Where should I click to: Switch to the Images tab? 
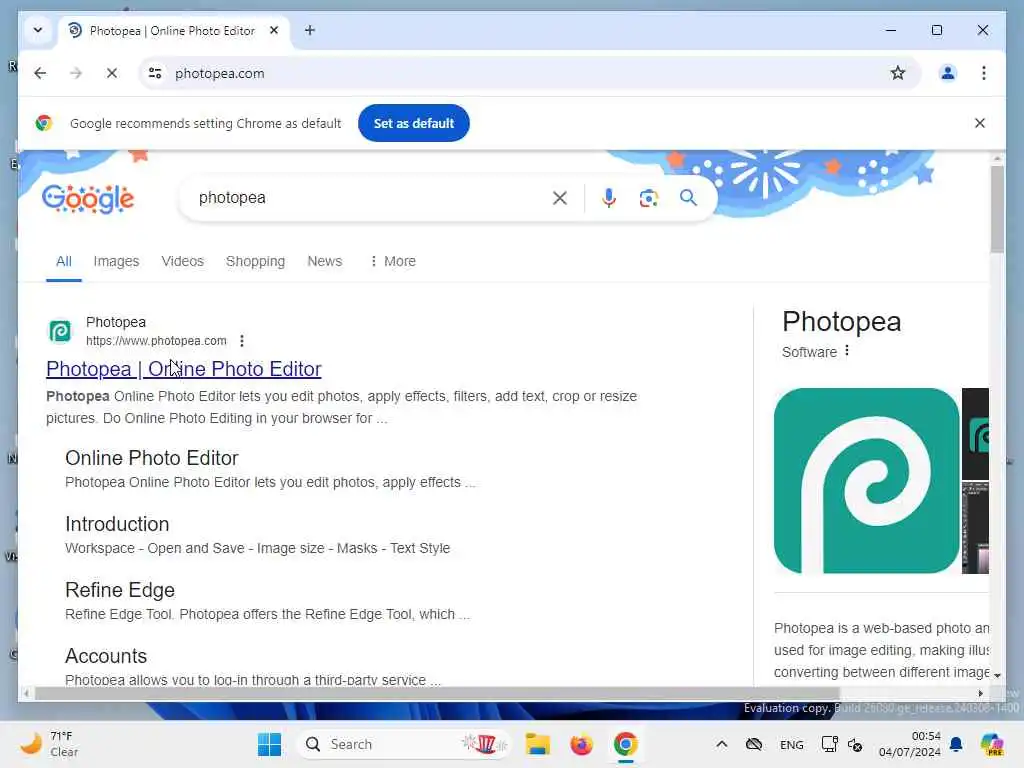116,261
